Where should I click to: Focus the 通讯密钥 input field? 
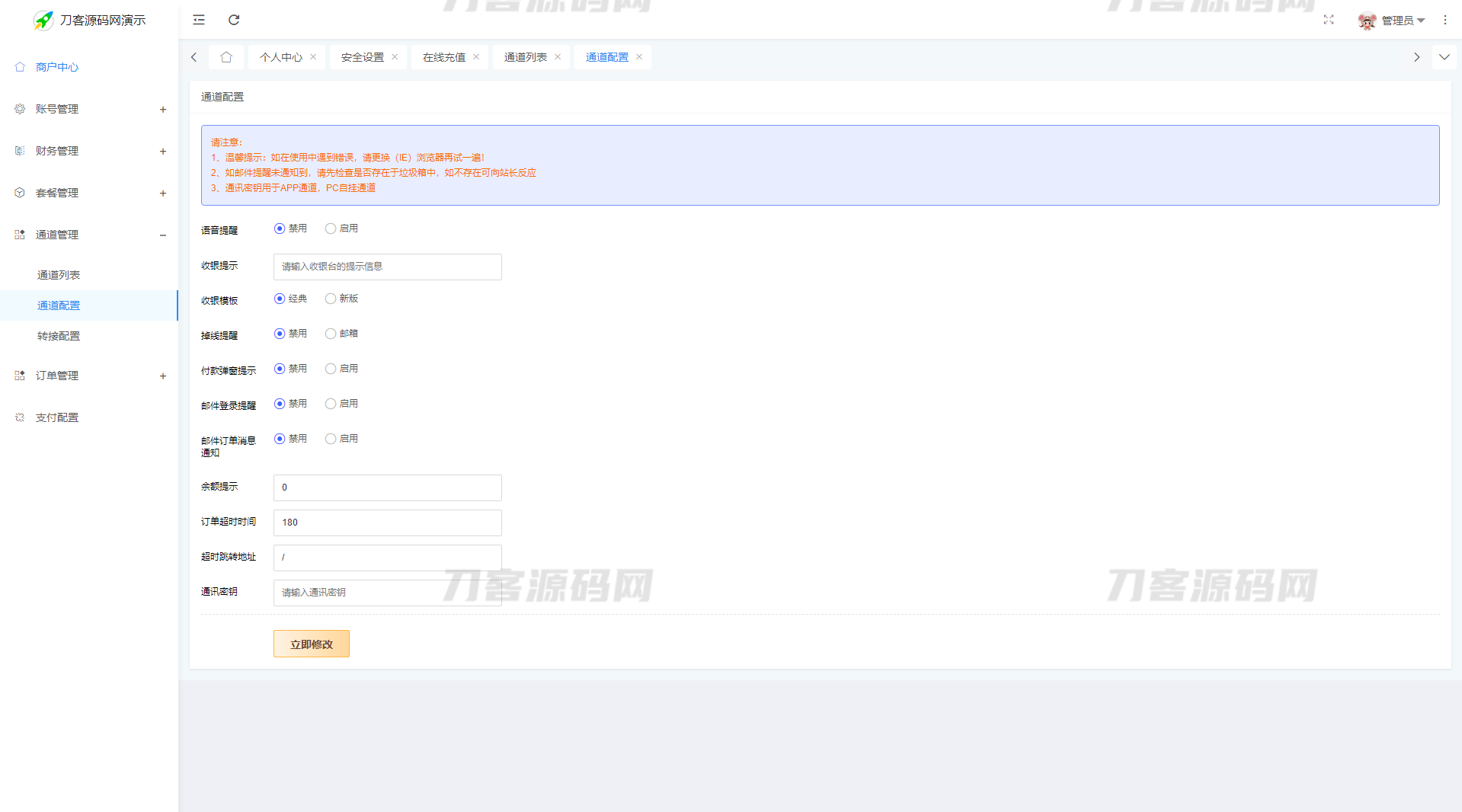pyautogui.click(x=387, y=593)
